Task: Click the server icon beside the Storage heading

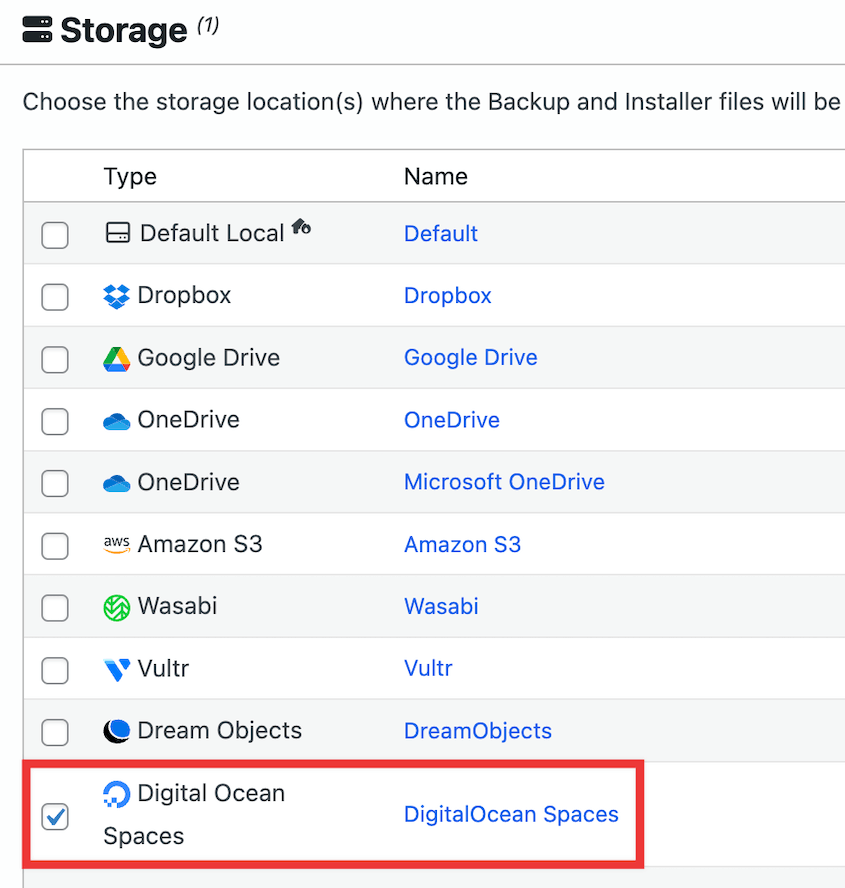Action: click(39, 30)
